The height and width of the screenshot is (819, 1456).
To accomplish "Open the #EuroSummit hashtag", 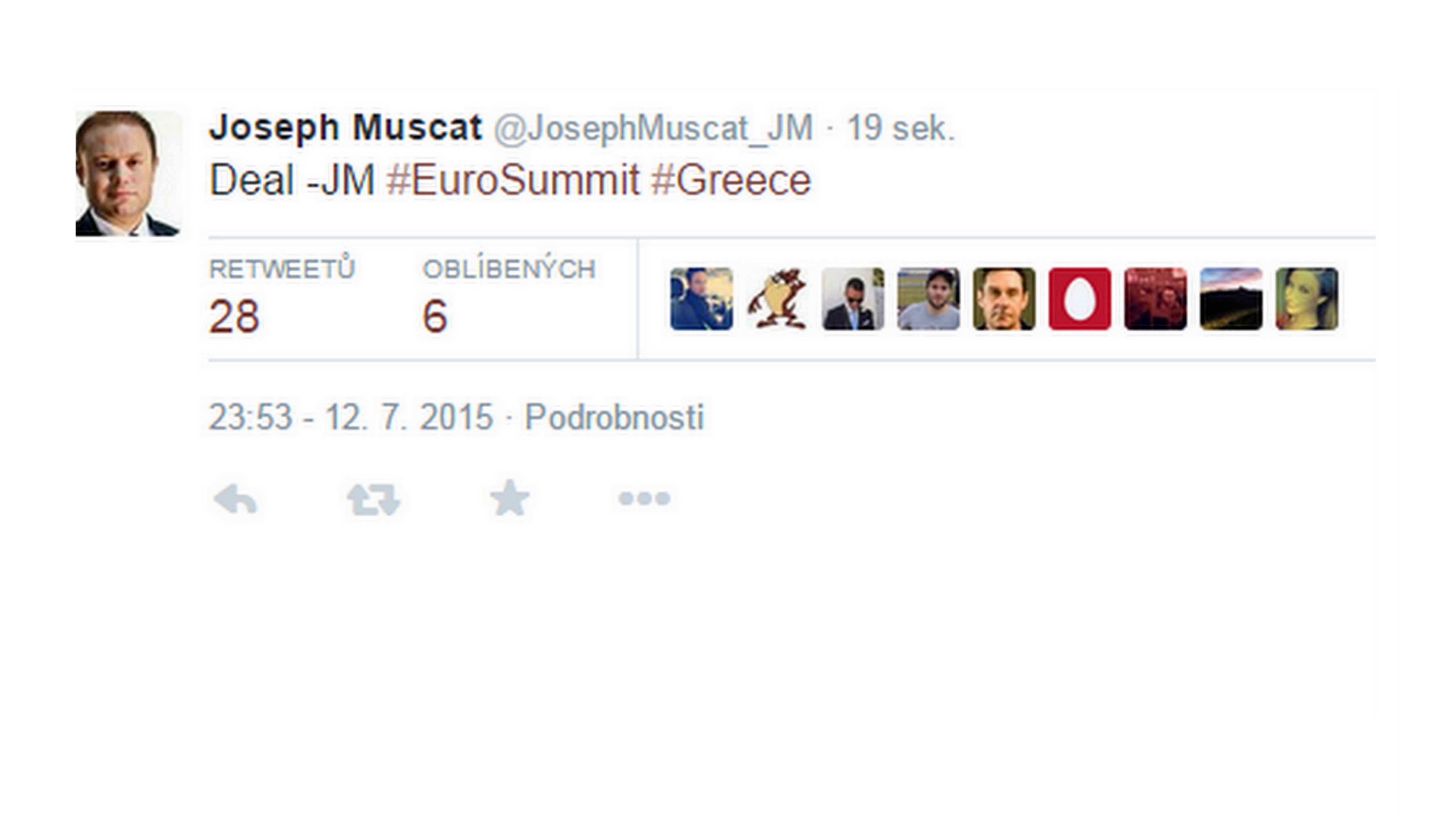I will (513, 180).
